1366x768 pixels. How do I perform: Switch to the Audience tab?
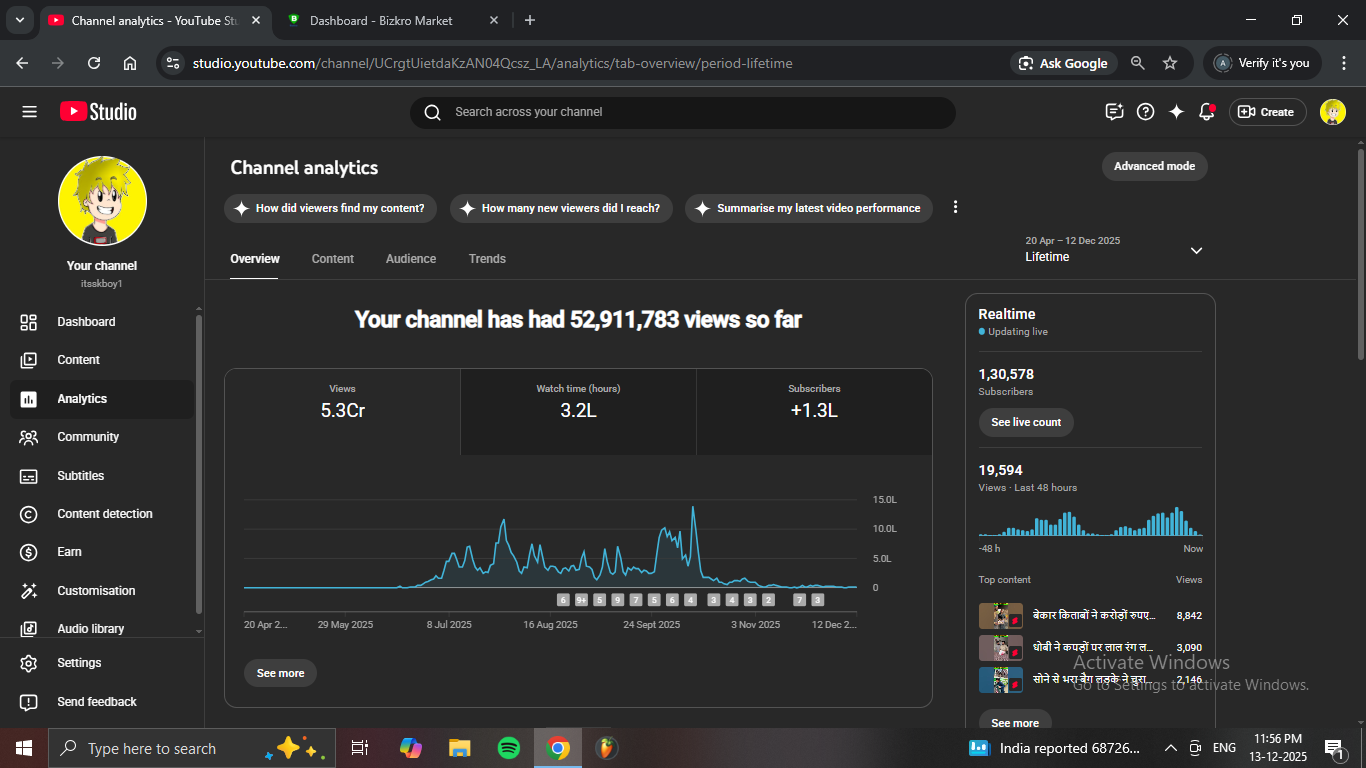pyautogui.click(x=411, y=259)
